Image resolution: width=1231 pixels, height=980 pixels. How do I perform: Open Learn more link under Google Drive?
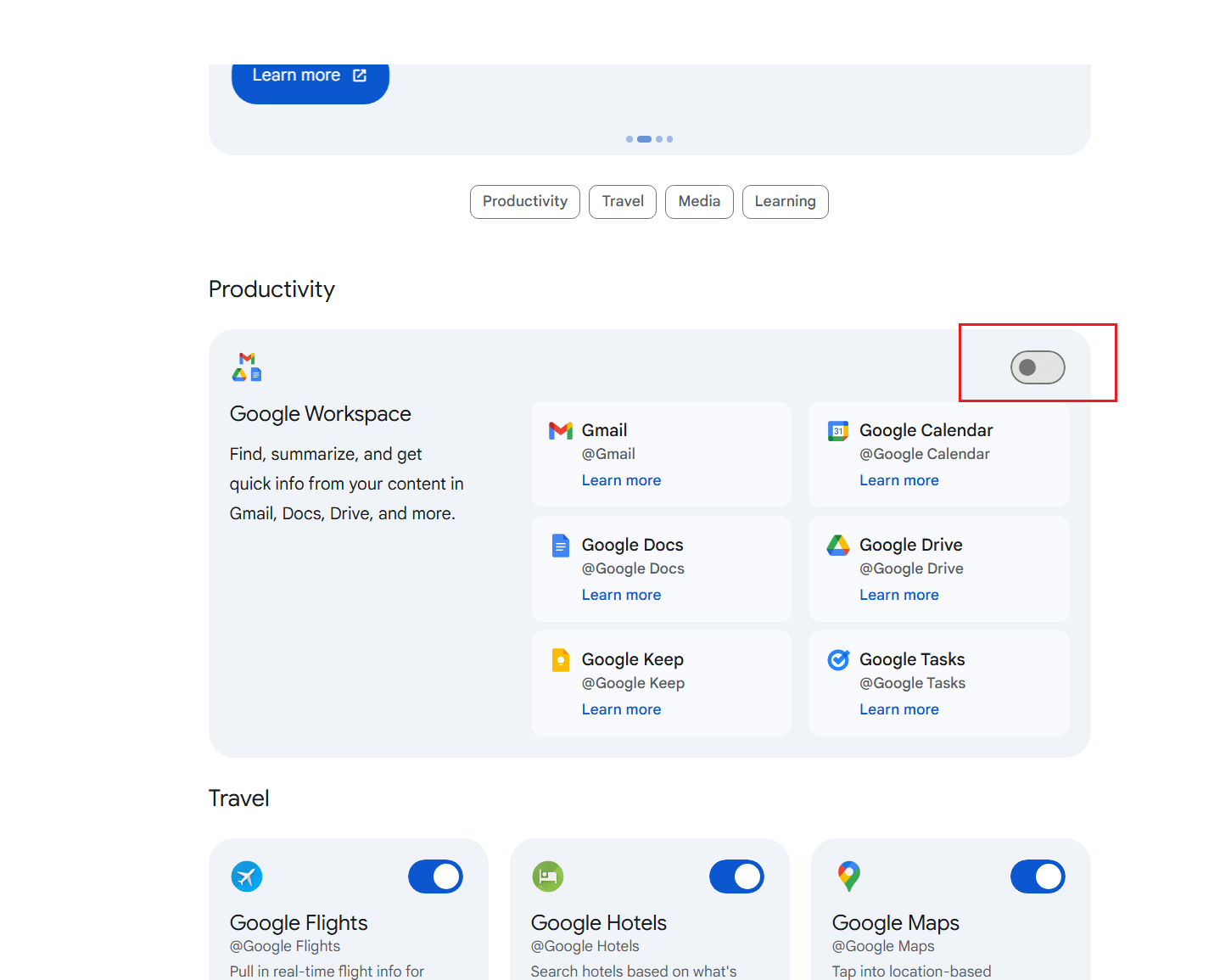[x=898, y=595]
